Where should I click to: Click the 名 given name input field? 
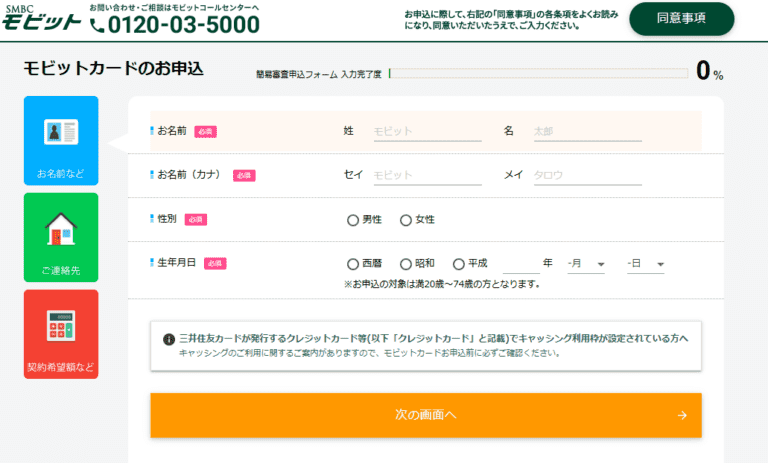(588, 132)
